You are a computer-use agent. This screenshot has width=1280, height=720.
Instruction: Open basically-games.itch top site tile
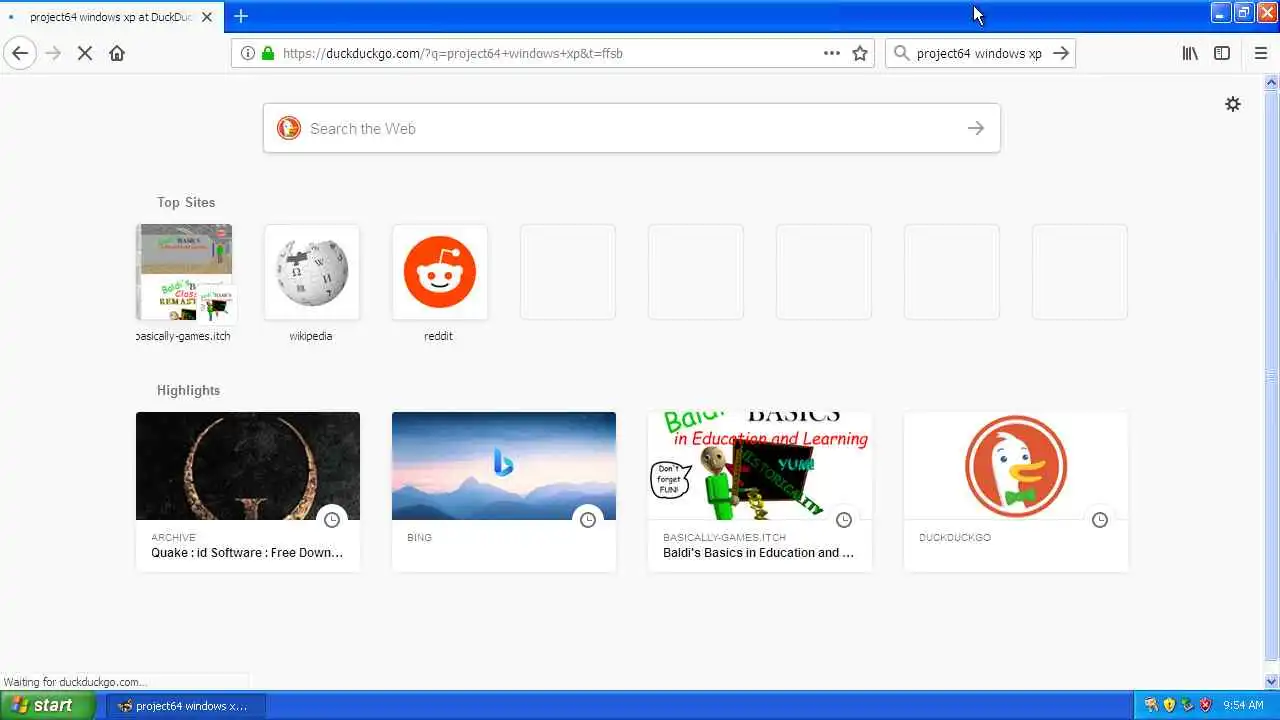[184, 272]
